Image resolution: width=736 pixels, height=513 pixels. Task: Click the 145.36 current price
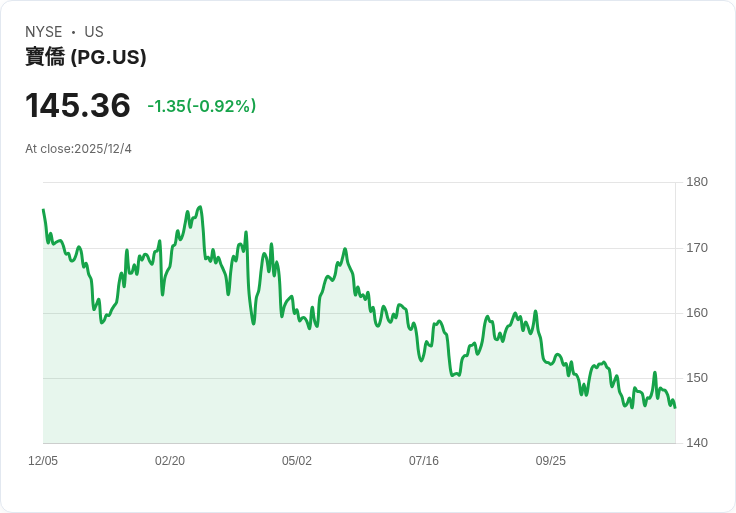point(78,106)
